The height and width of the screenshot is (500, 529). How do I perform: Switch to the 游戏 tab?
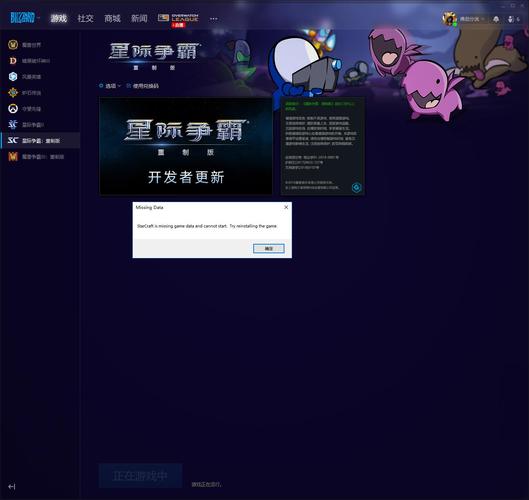[59, 18]
